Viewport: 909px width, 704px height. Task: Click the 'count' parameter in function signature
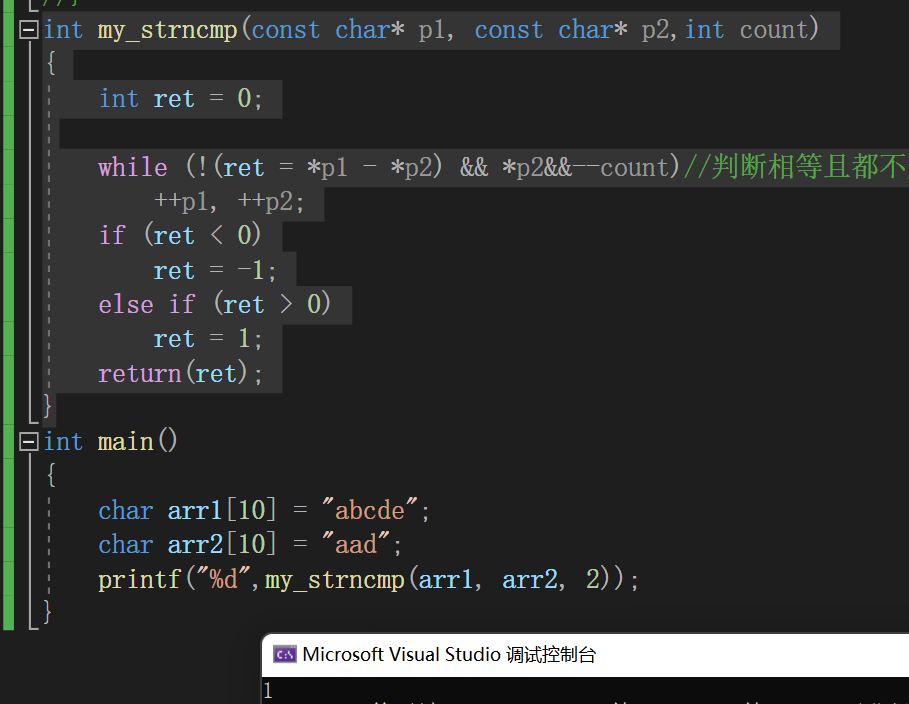point(774,30)
